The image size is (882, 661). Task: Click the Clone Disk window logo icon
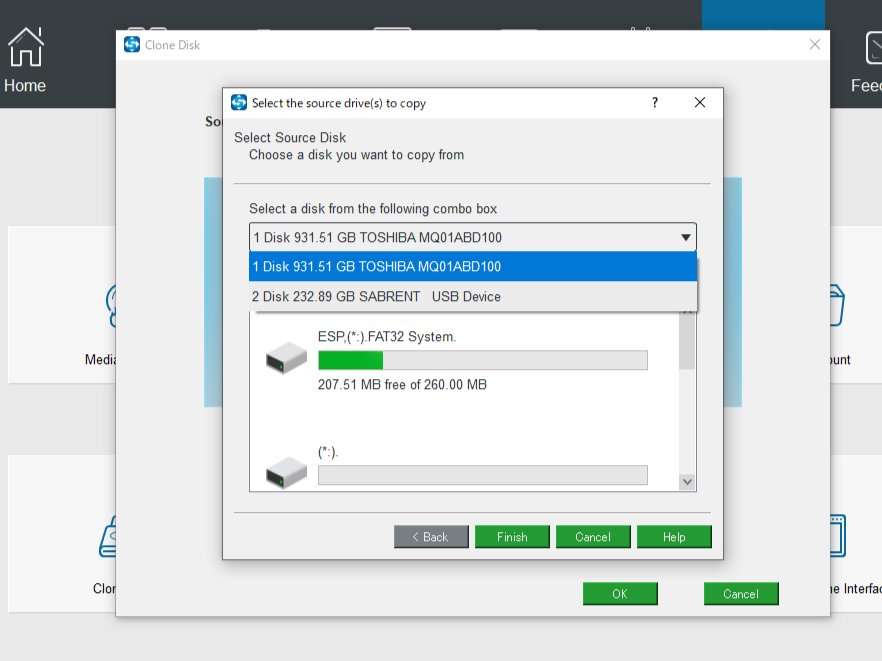click(132, 44)
